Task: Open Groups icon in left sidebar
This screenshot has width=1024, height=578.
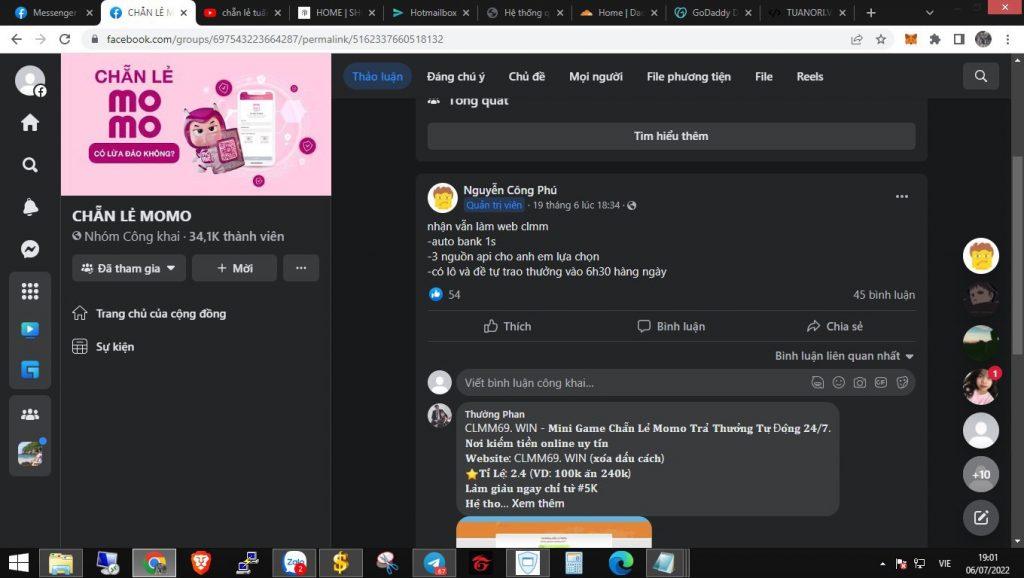Action: 30,413
